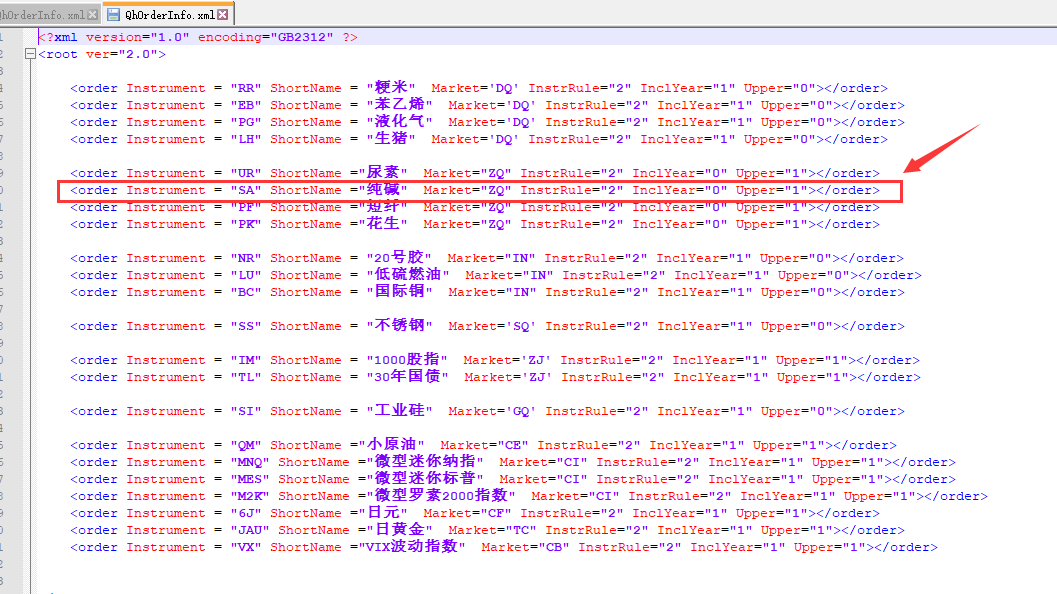Click Instrument "6J" value

pos(245,513)
